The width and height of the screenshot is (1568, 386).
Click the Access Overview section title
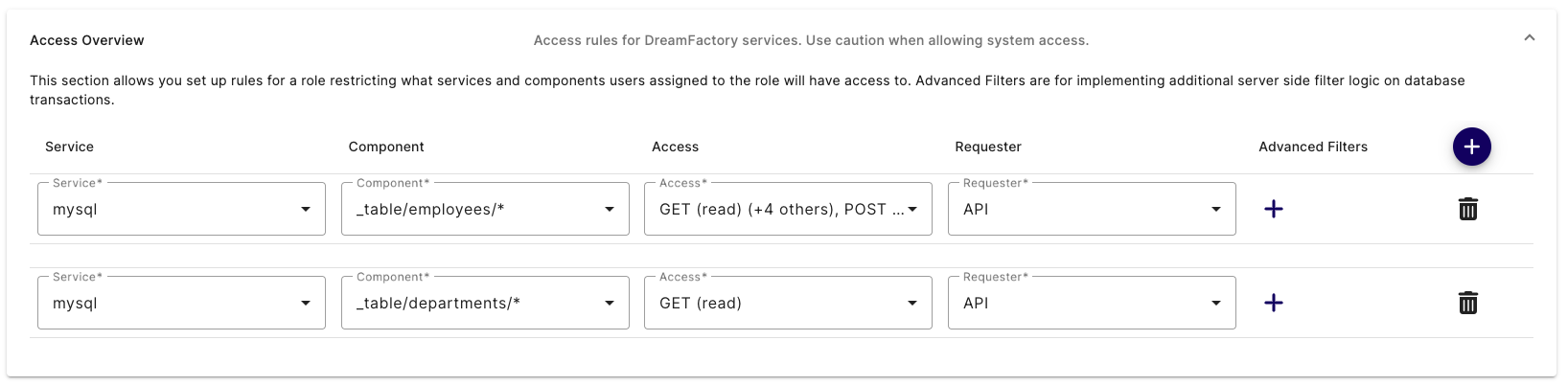[x=87, y=40]
